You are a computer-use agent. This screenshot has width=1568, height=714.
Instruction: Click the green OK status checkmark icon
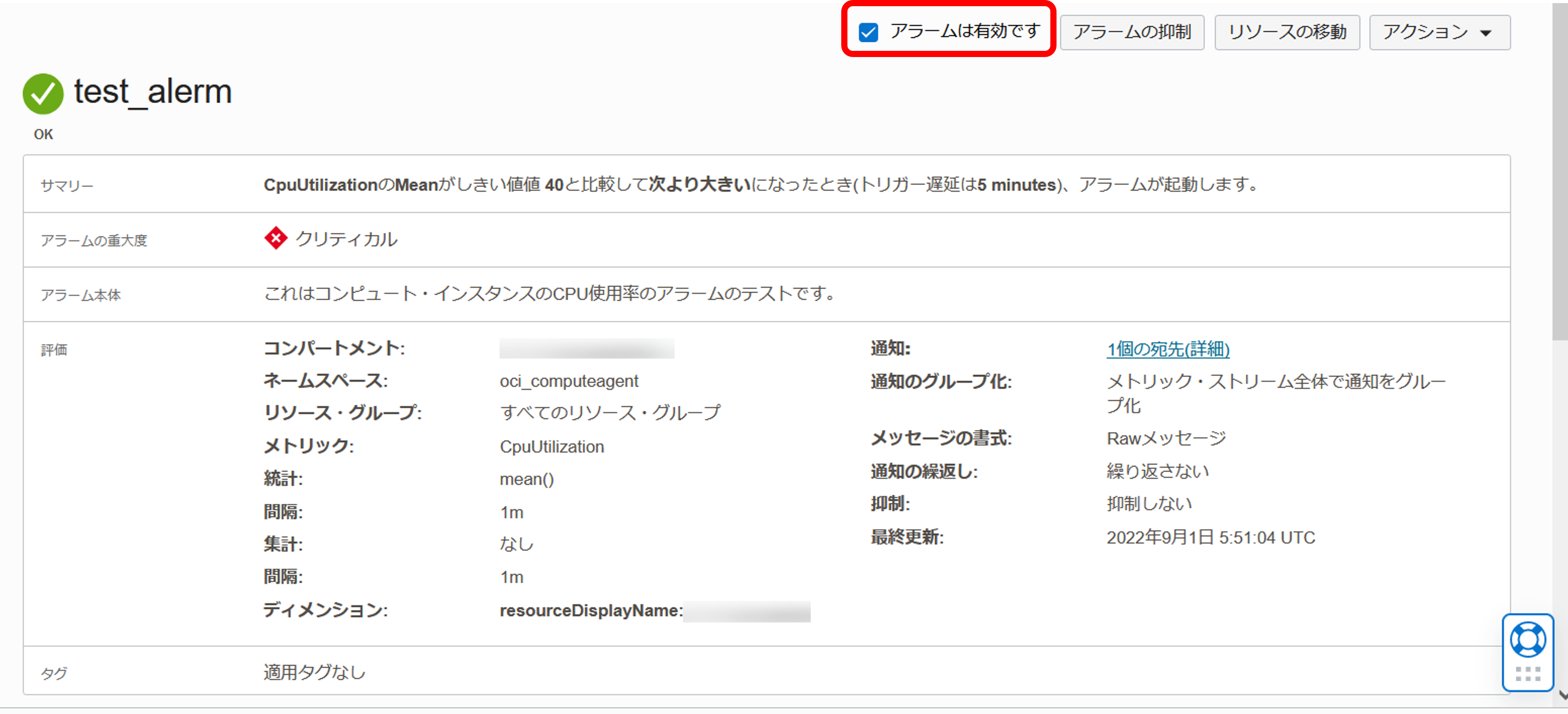click(x=42, y=94)
